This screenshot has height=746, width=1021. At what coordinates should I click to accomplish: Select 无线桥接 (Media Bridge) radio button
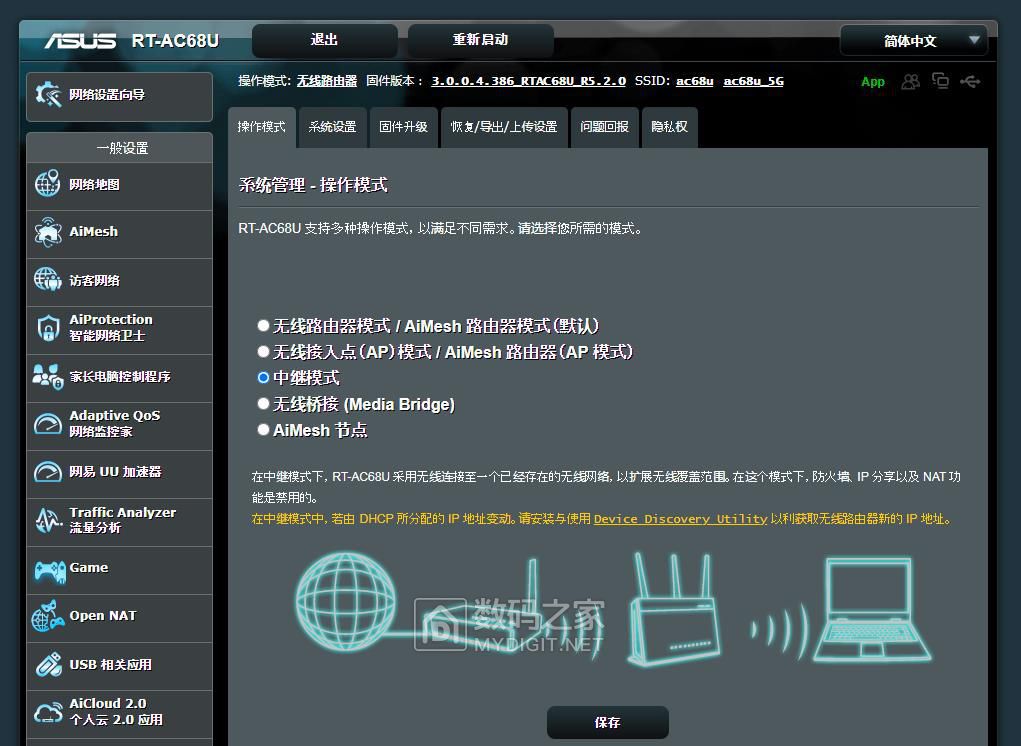tap(263, 404)
